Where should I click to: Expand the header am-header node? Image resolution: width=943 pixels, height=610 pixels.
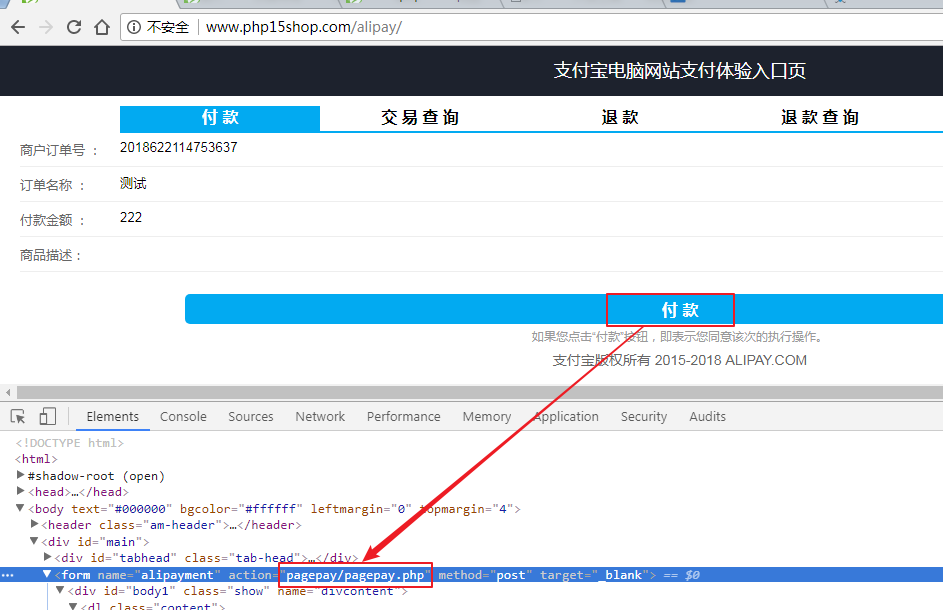click(x=36, y=525)
